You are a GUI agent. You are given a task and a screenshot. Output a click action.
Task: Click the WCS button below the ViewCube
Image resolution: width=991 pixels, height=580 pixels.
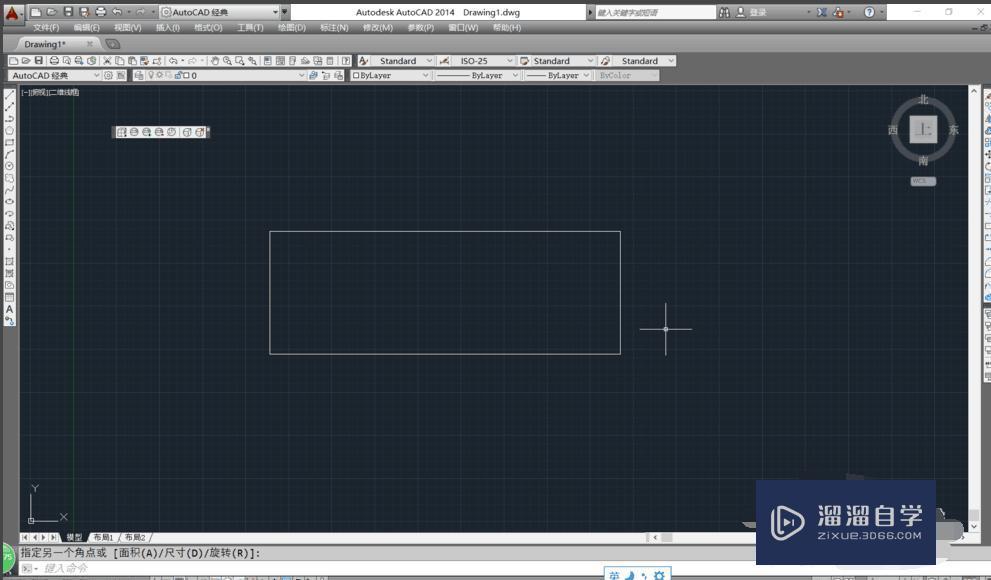[x=922, y=181]
